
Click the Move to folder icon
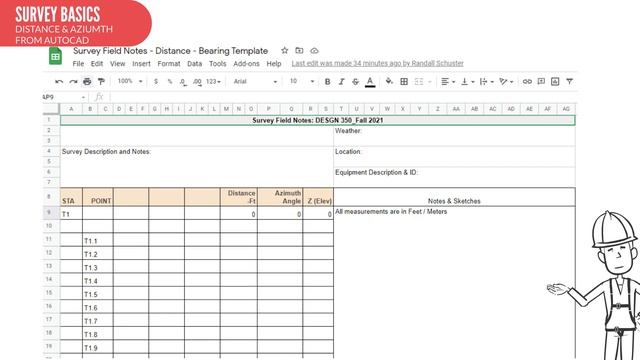[x=299, y=51]
